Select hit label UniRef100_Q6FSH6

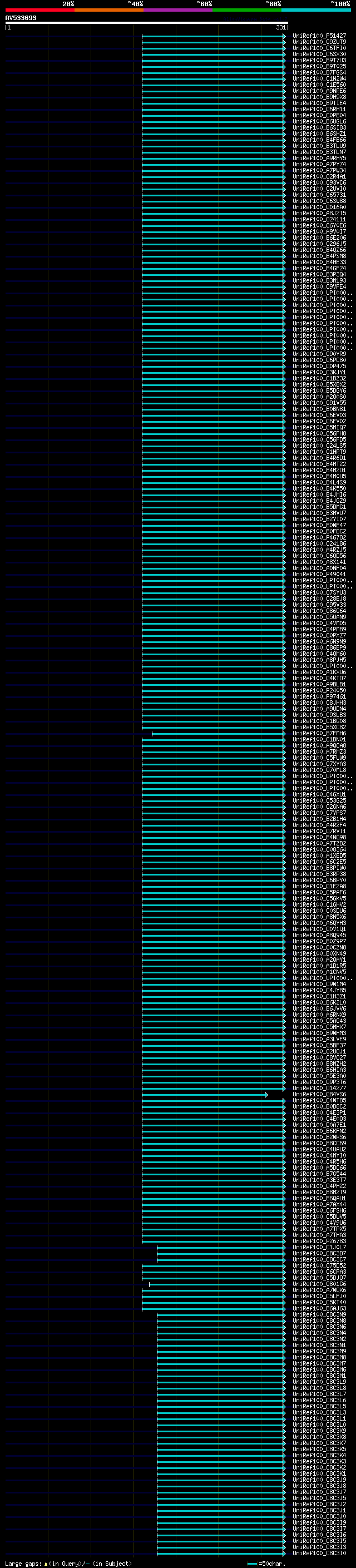coord(319,1211)
